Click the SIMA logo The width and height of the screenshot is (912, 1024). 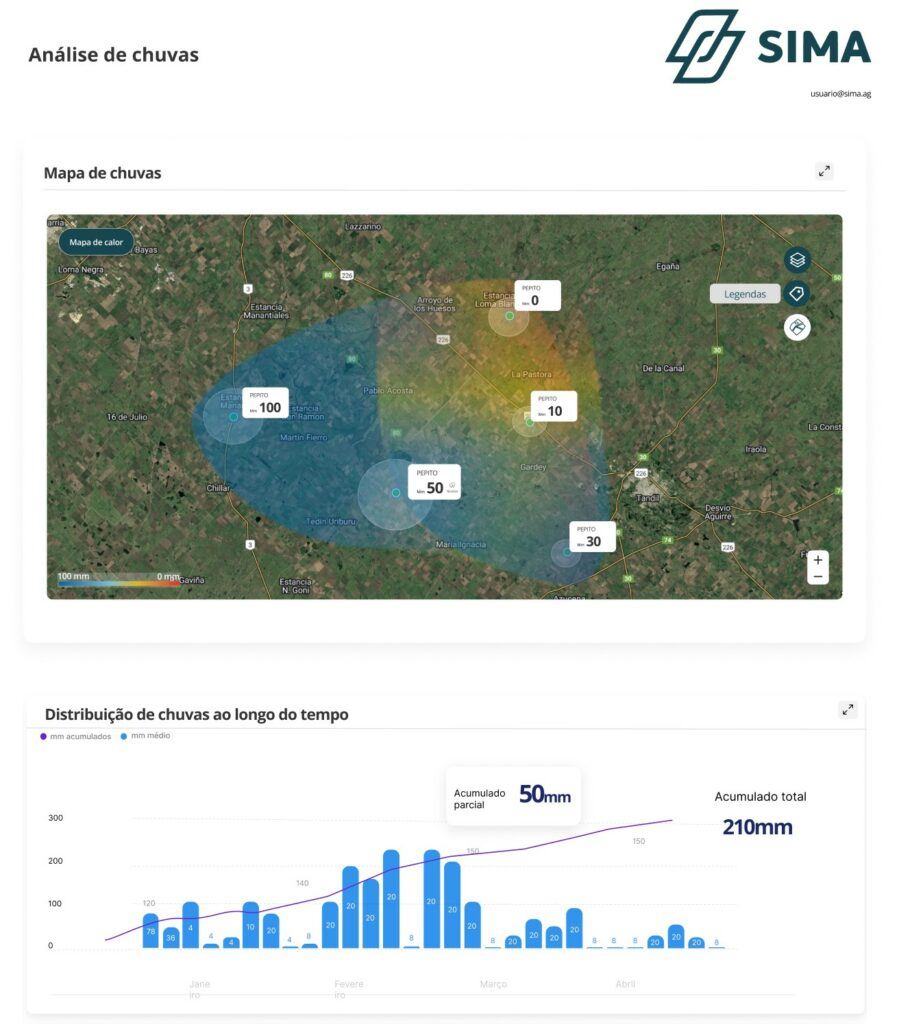click(768, 47)
